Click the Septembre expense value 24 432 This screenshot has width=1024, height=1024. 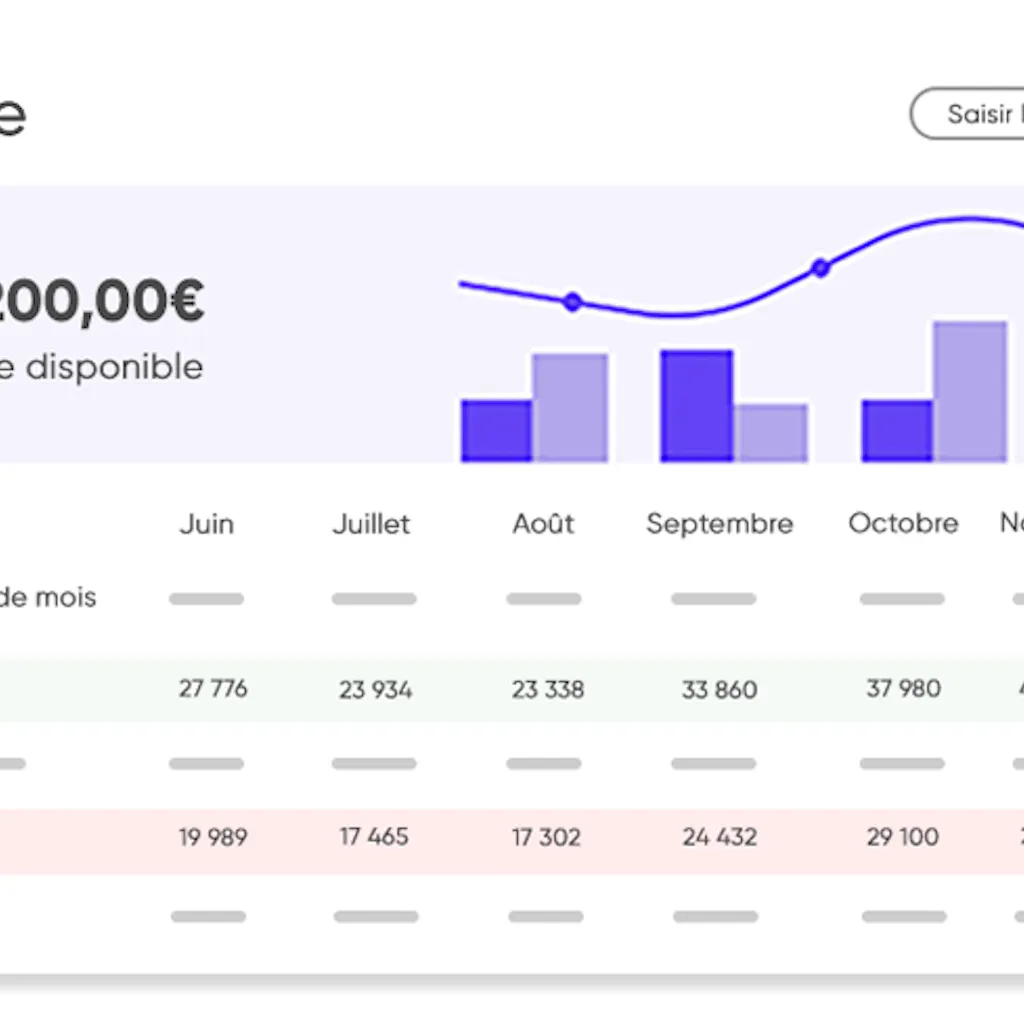tap(719, 837)
